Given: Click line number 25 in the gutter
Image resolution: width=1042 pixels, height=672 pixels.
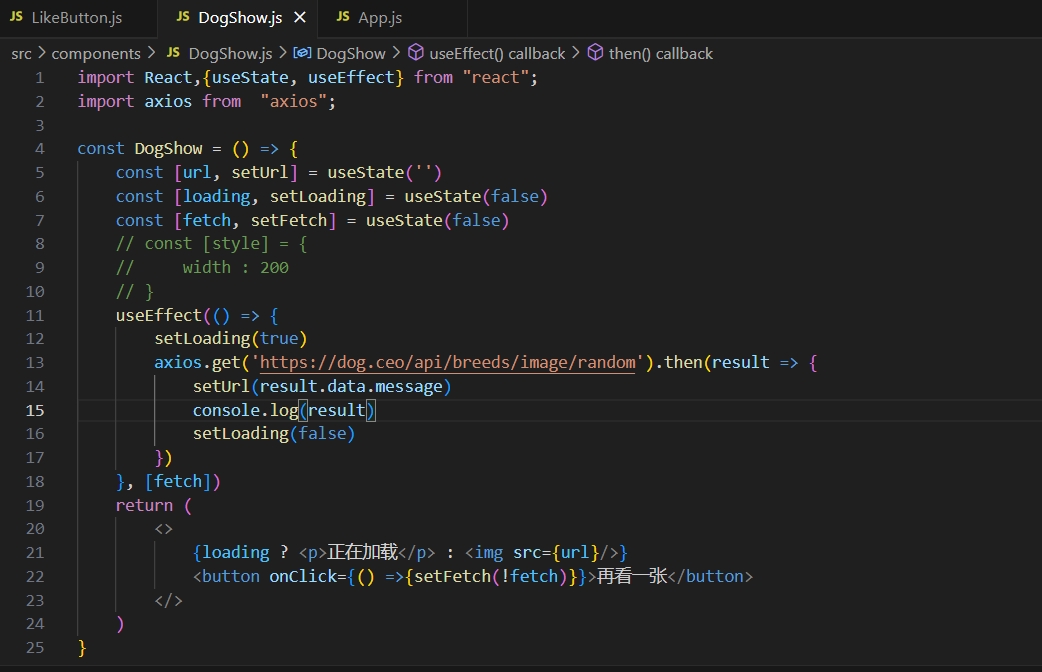Looking at the screenshot, I should tap(35, 648).
